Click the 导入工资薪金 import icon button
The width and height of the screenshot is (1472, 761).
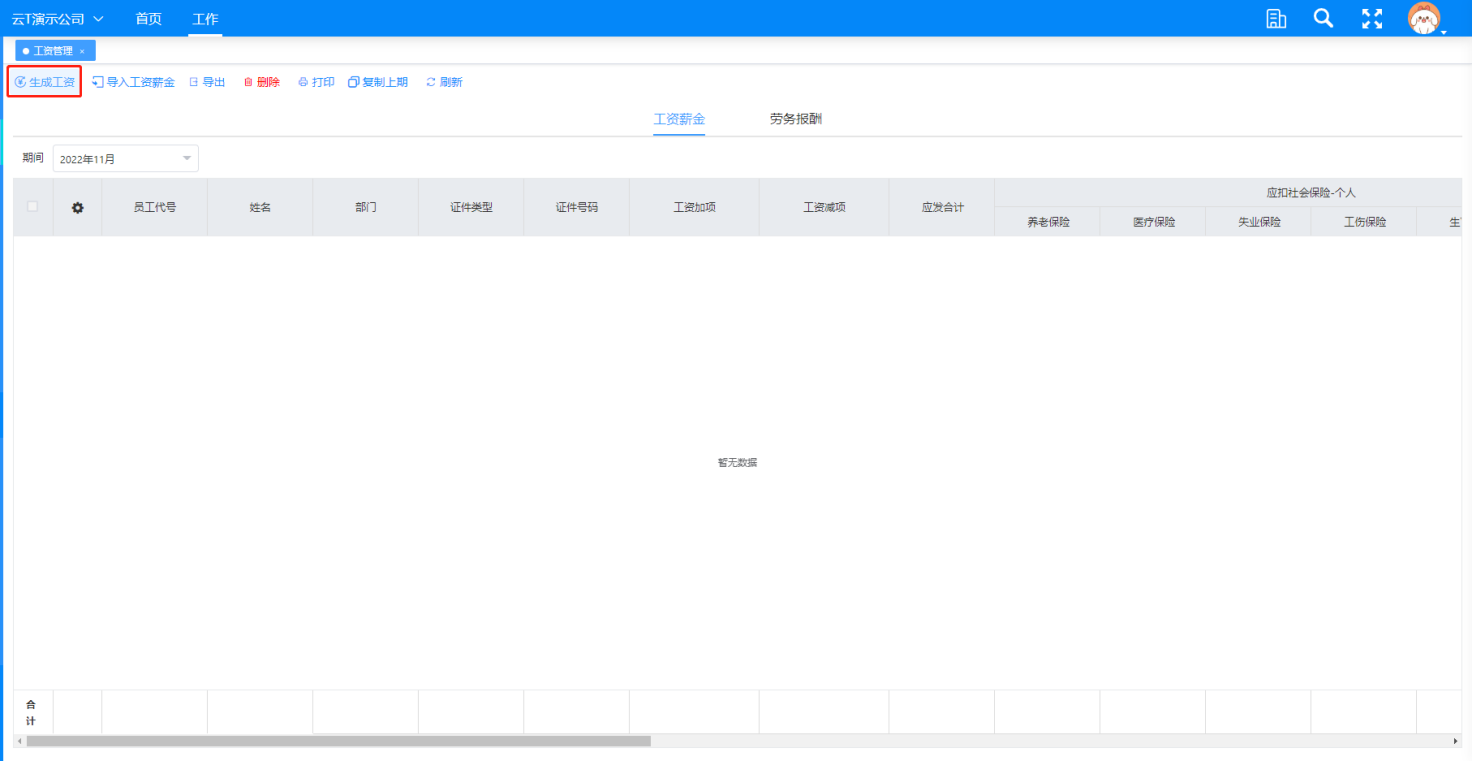(98, 82)
